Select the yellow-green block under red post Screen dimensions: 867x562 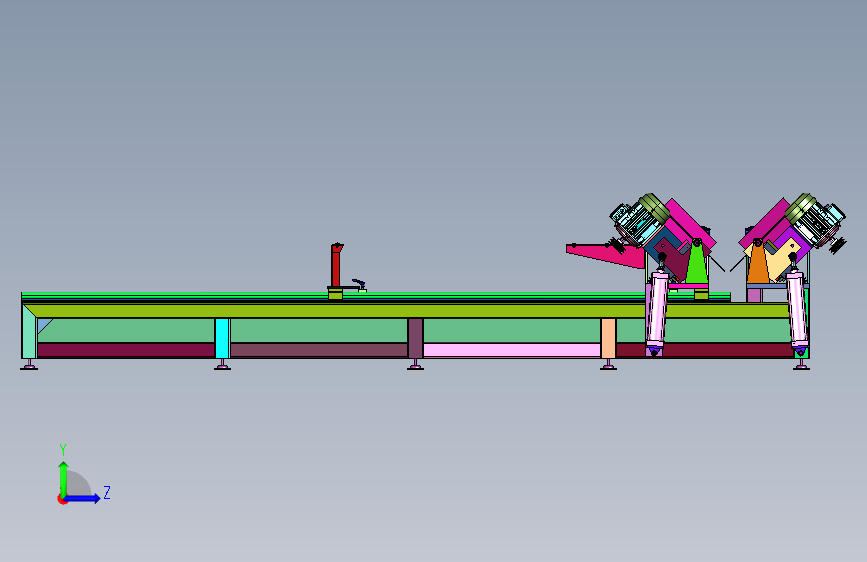point(335,294)
